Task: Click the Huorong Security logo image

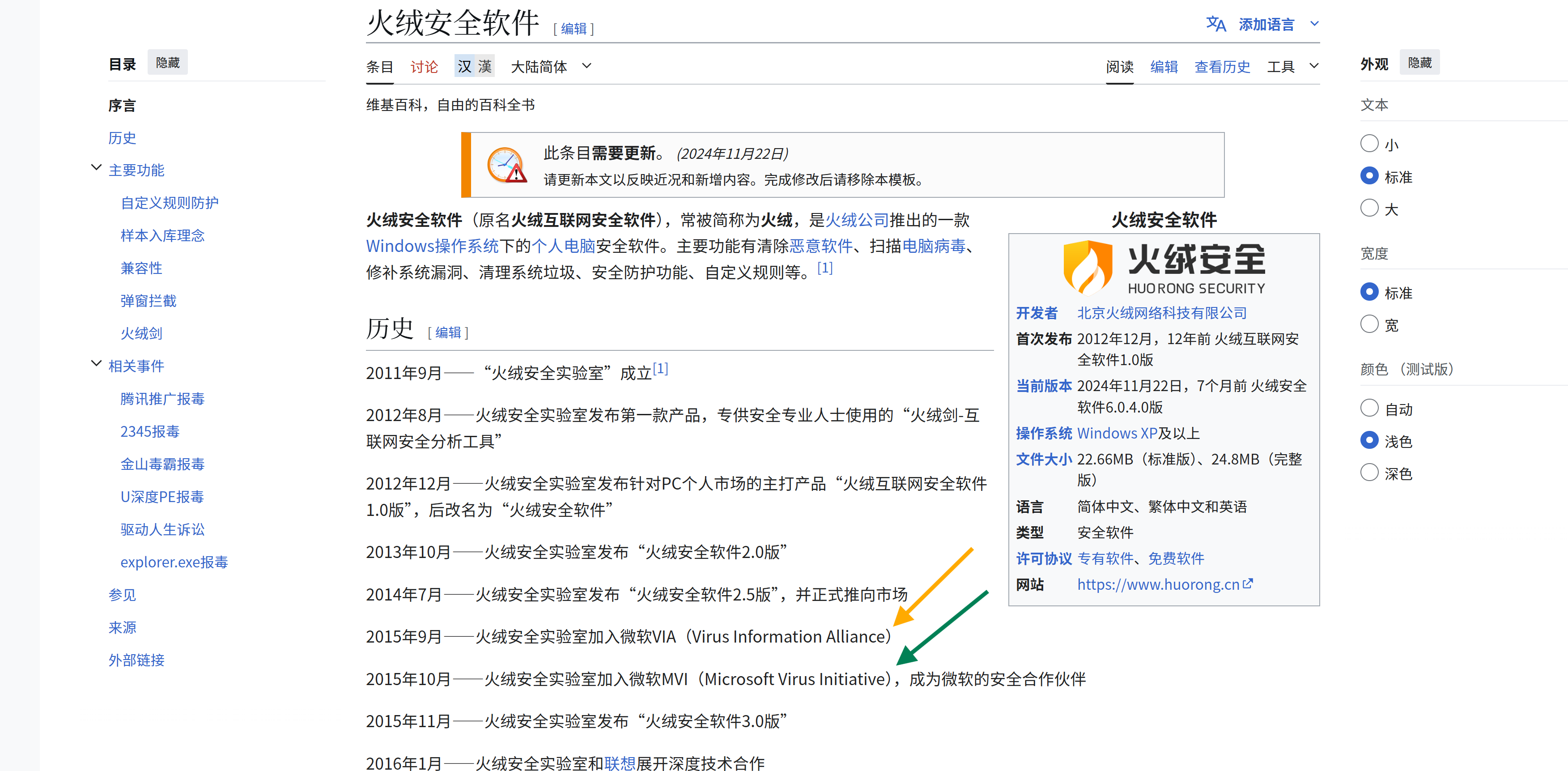Action: (x=1164, y=267)
